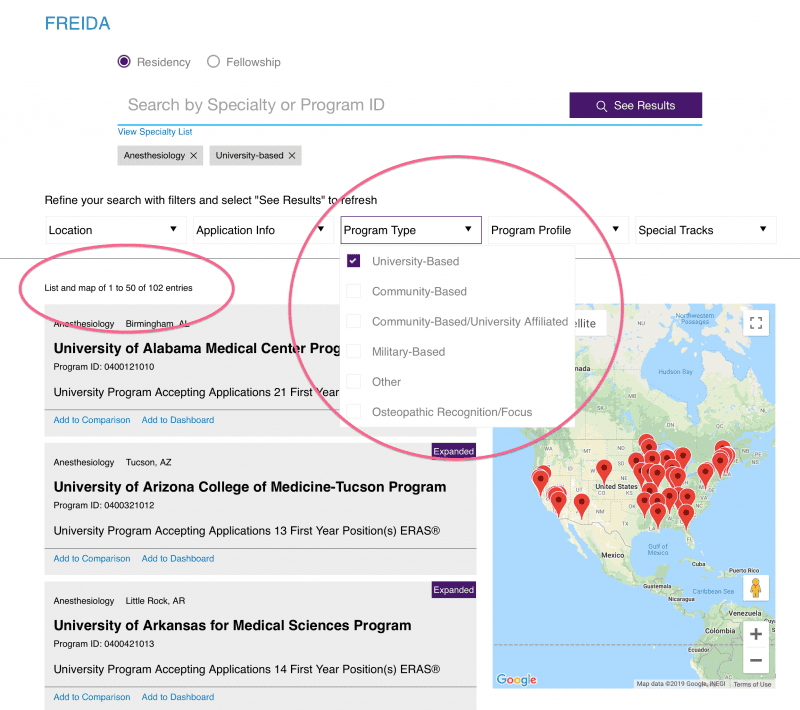Select the Fellowship radio button
The width and height of the screenshot is (800, 710).
coord(213,62)
